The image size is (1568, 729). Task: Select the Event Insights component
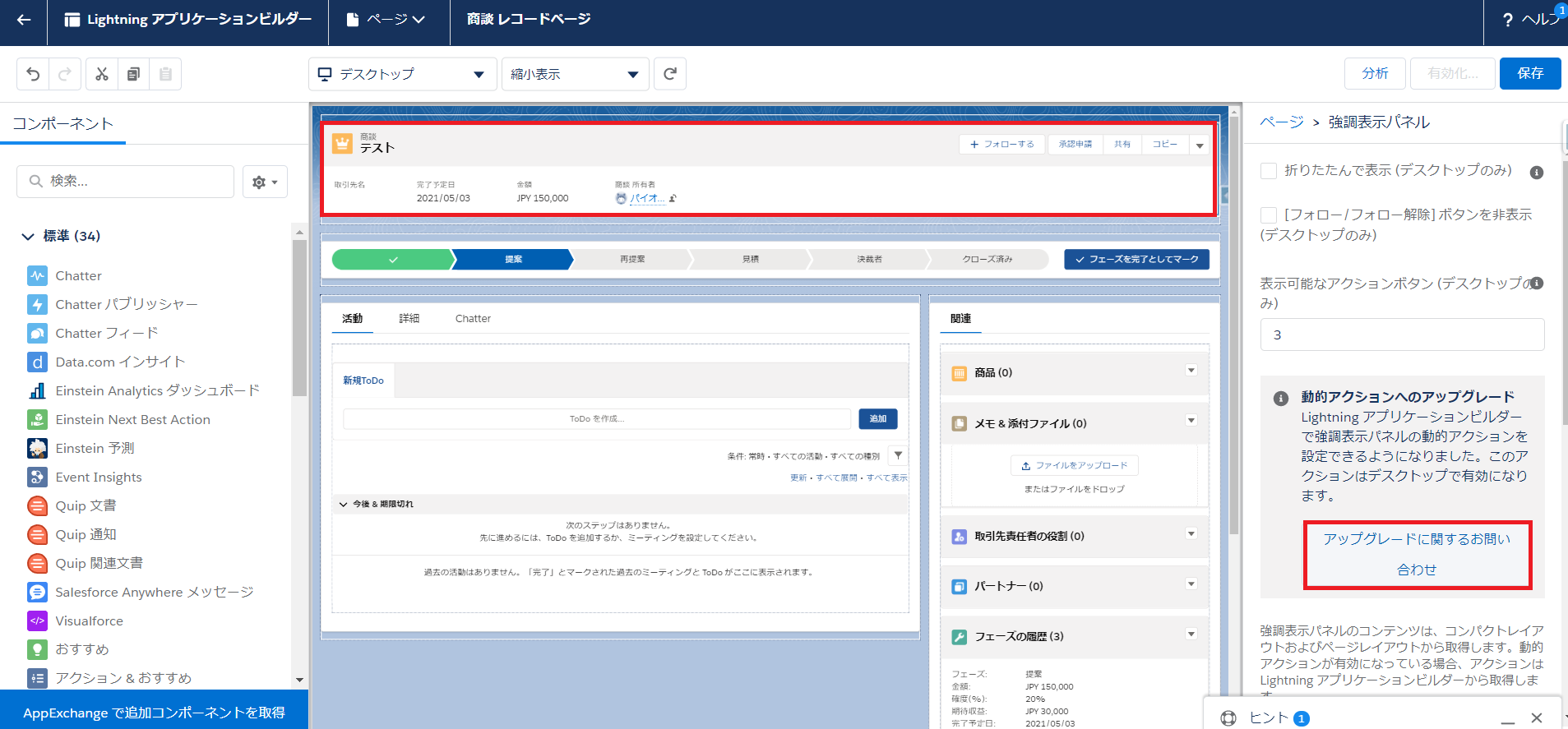pyautogui.click(x=98, y=478)
